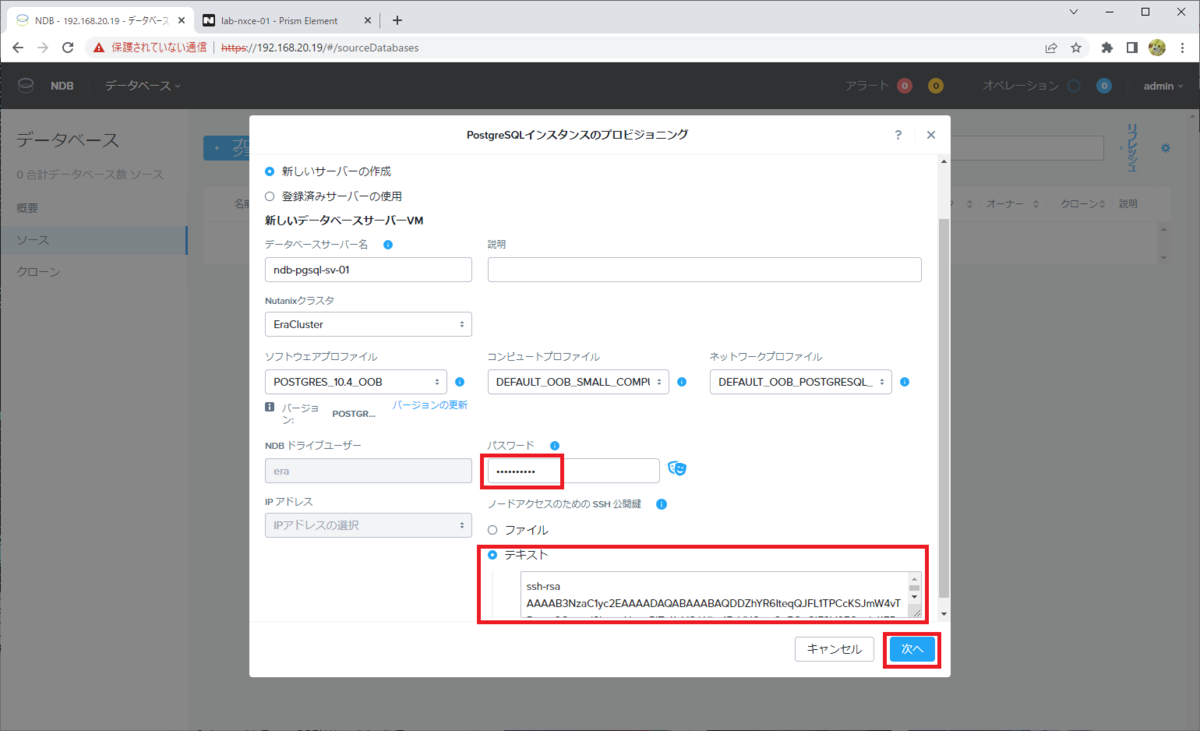Click リフレッシュ refresh link
Image resolution: width=1200 pixels, height=731 pixels.
[x=1133, y=148]
